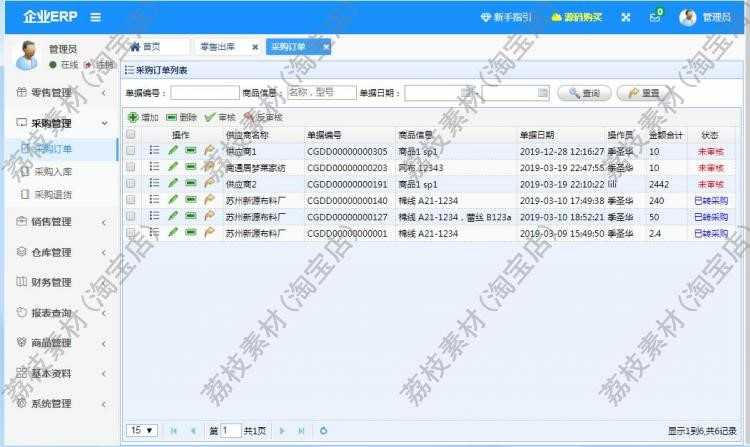Expand the 仓库管理 sidebar menu
Viewport: 750px width, 447px height.
coord(62,252)
